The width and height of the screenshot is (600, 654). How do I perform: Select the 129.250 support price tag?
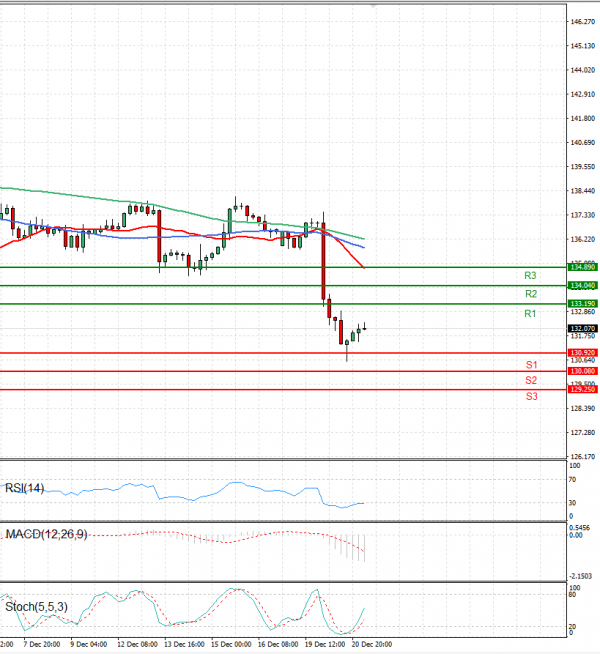click(x=582, y=390)
